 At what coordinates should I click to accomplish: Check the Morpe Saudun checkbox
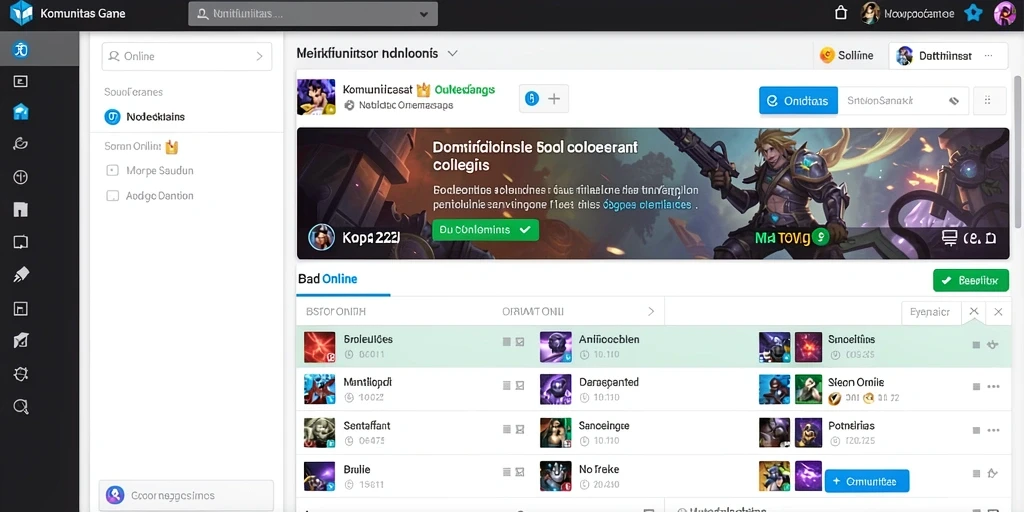click(112, 170)
